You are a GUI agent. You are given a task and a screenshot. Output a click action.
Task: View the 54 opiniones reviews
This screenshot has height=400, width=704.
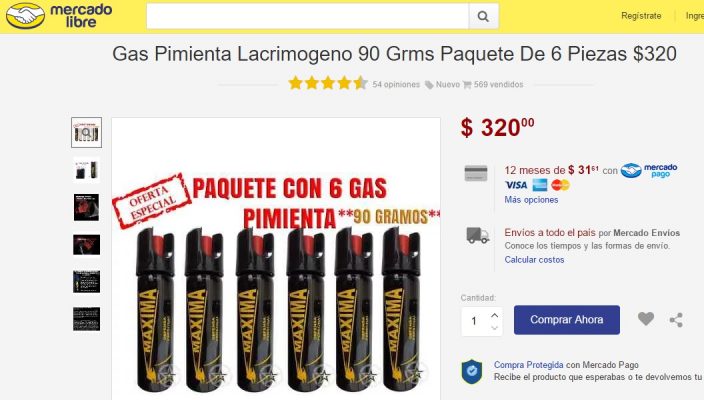tap(396, 84)
